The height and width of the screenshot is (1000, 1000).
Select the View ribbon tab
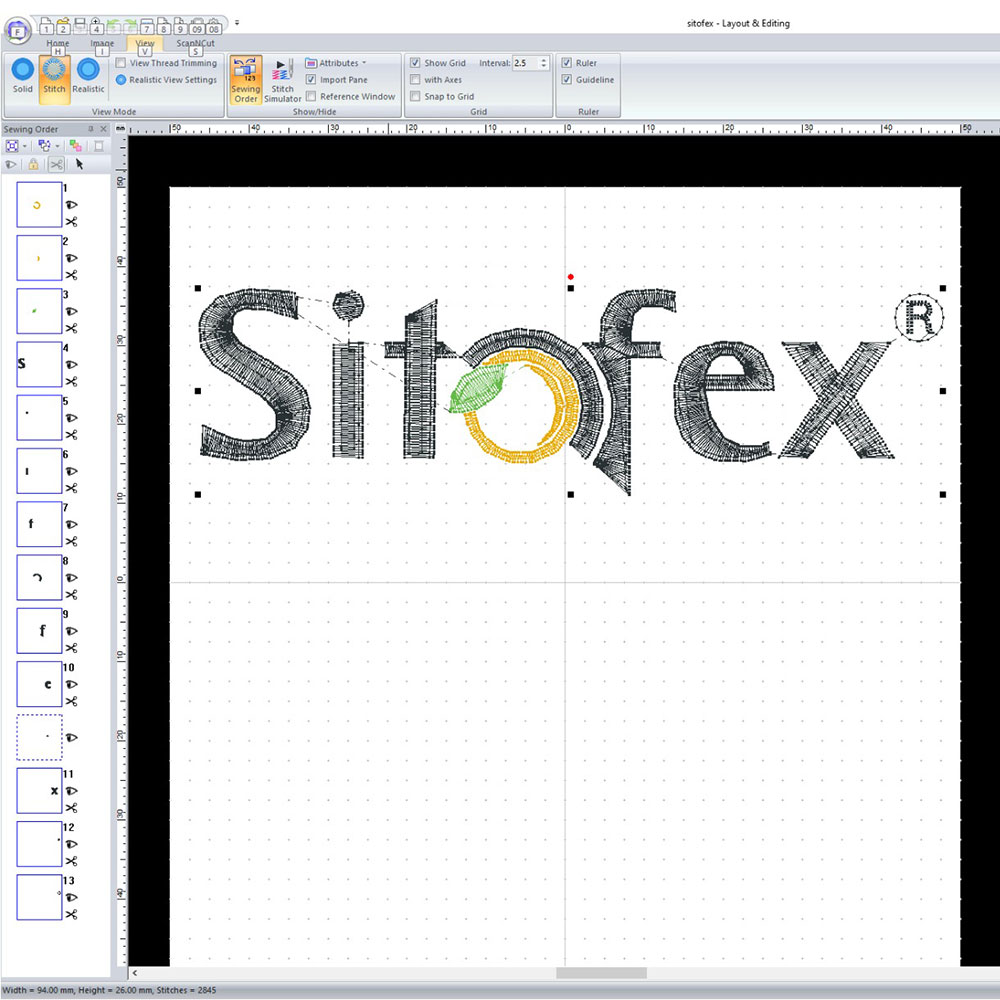145,43
